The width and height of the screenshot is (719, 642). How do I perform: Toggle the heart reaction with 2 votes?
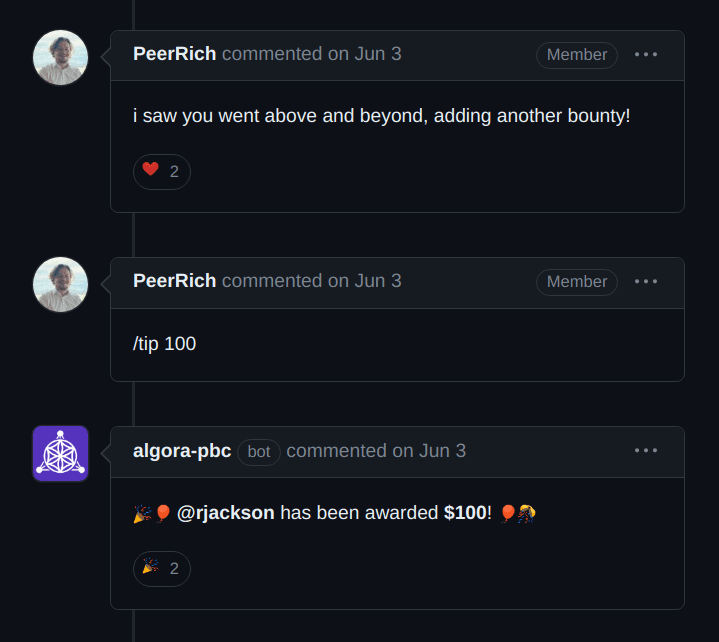pyautogui.click(x=161, y=171)
